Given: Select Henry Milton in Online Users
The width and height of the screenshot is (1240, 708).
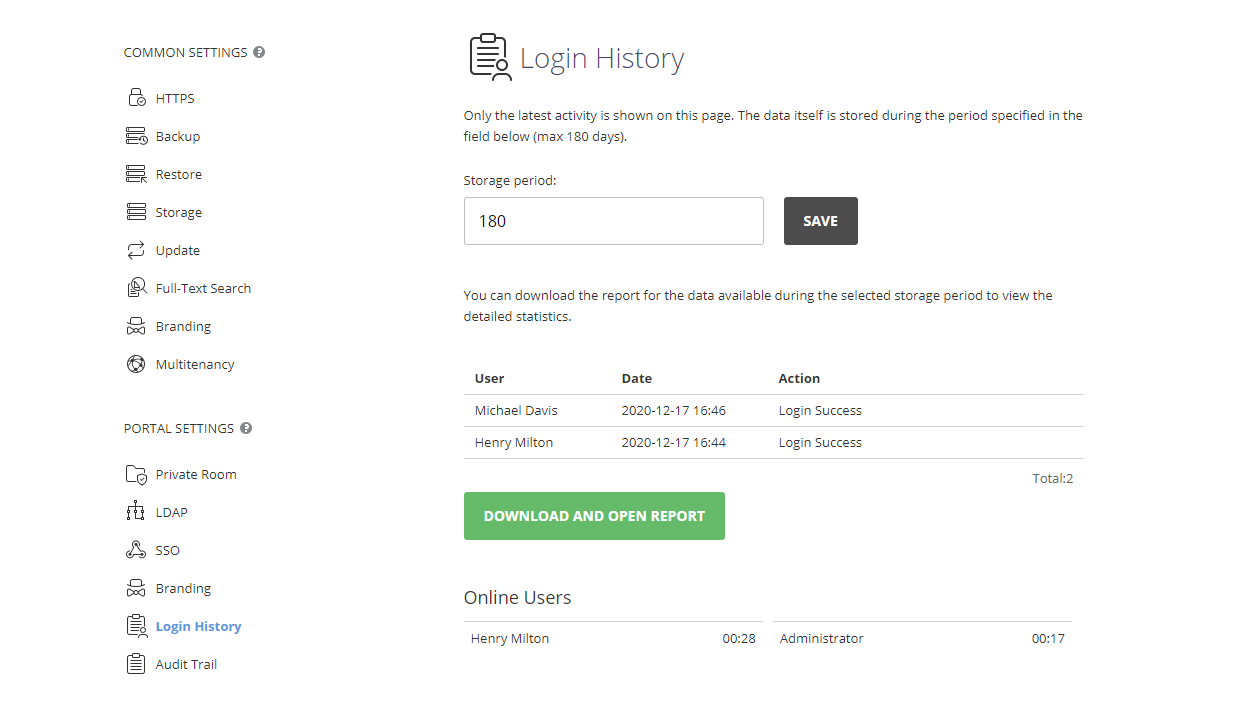Looking at the screenshot, I should [x=509, y=637].
